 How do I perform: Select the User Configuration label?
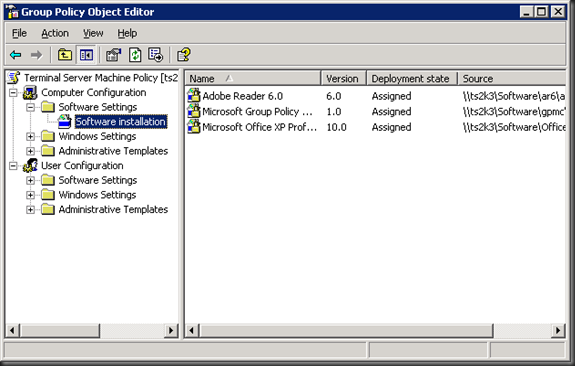82,166
